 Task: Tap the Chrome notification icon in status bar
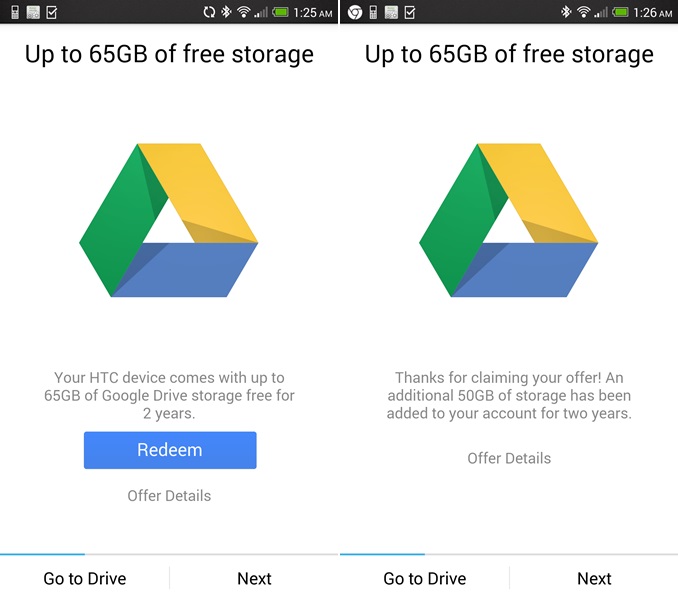pos(355,12)
